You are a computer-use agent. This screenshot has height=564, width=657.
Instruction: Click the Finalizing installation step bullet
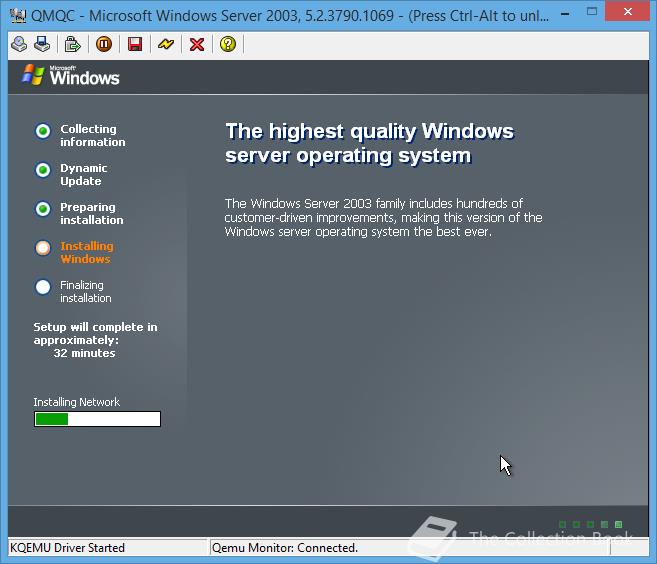point(43,287)
